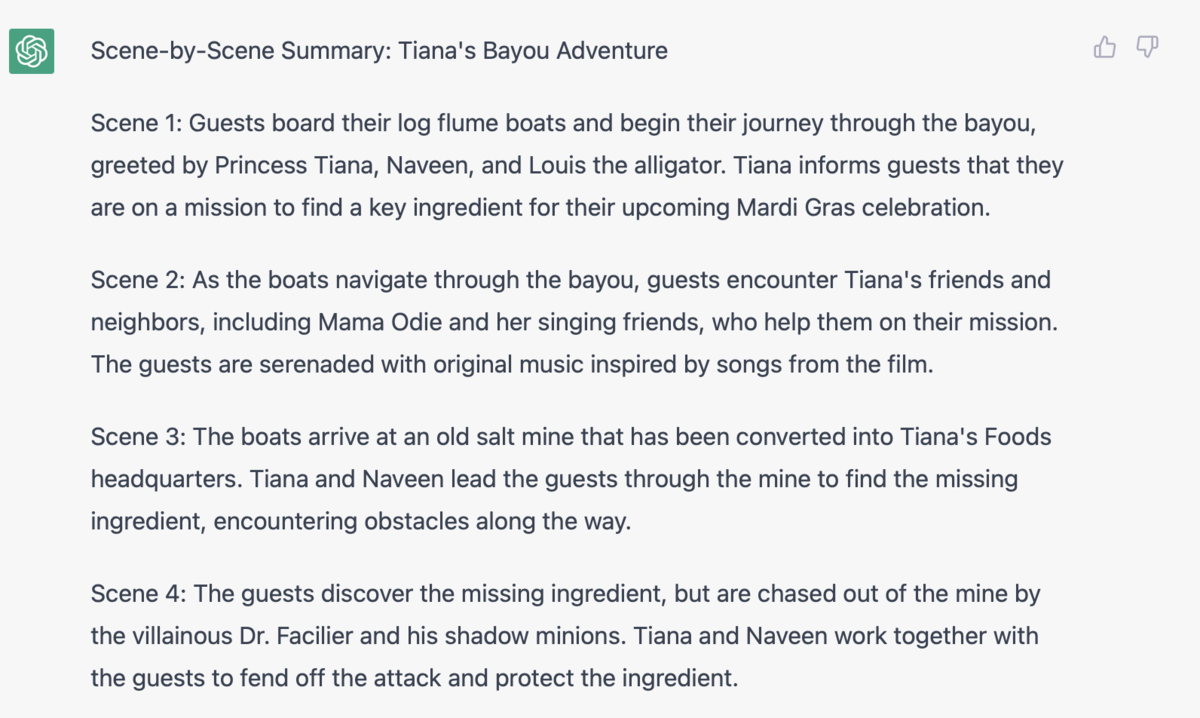Click the thumbs up icon
Screen dimensions: 1200x718
pyautogui.click(x=1105, y=47)
